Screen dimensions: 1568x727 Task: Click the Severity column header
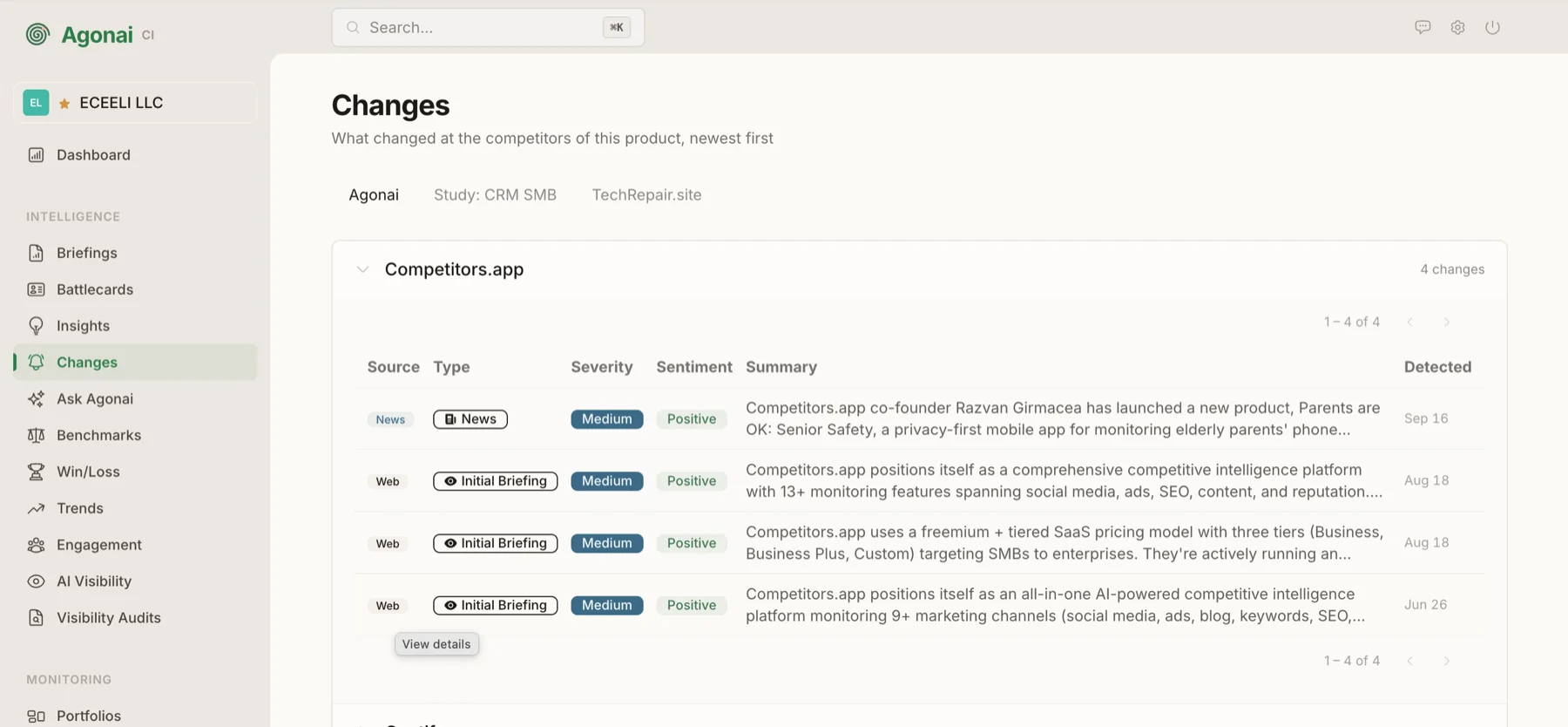[601, 367]
